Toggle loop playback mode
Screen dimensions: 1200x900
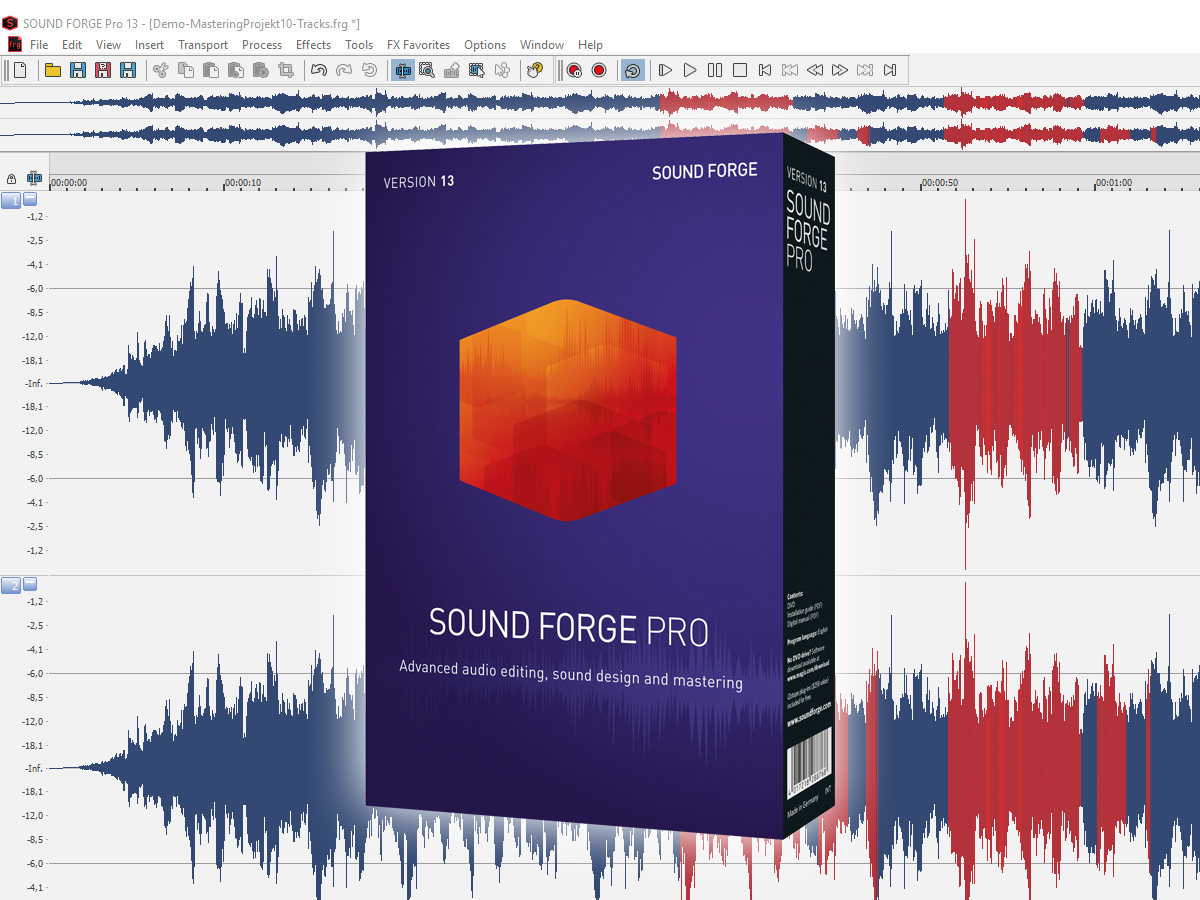(632, 70)
